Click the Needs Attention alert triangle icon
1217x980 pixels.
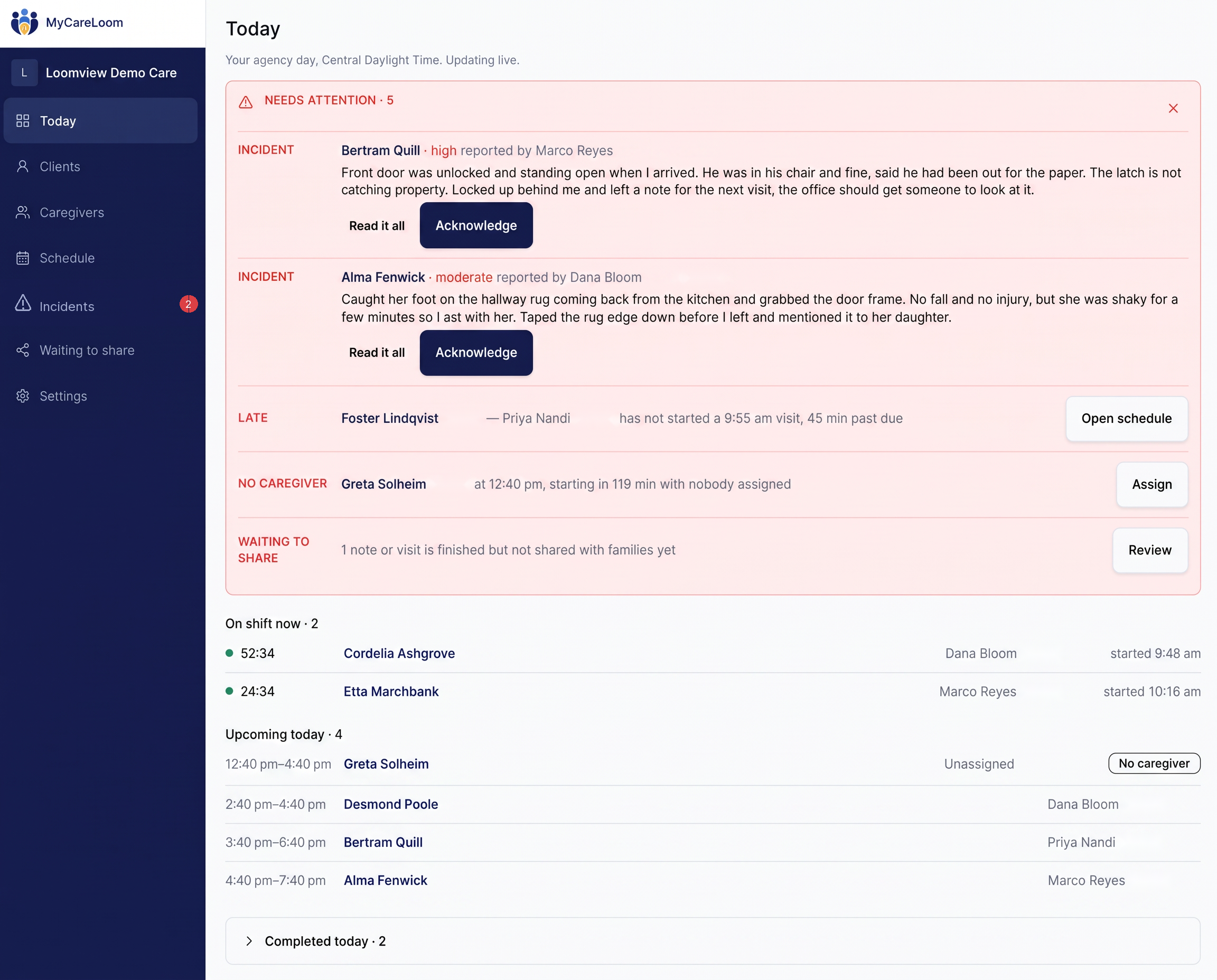pyautogui.click(x=246, y=102)
